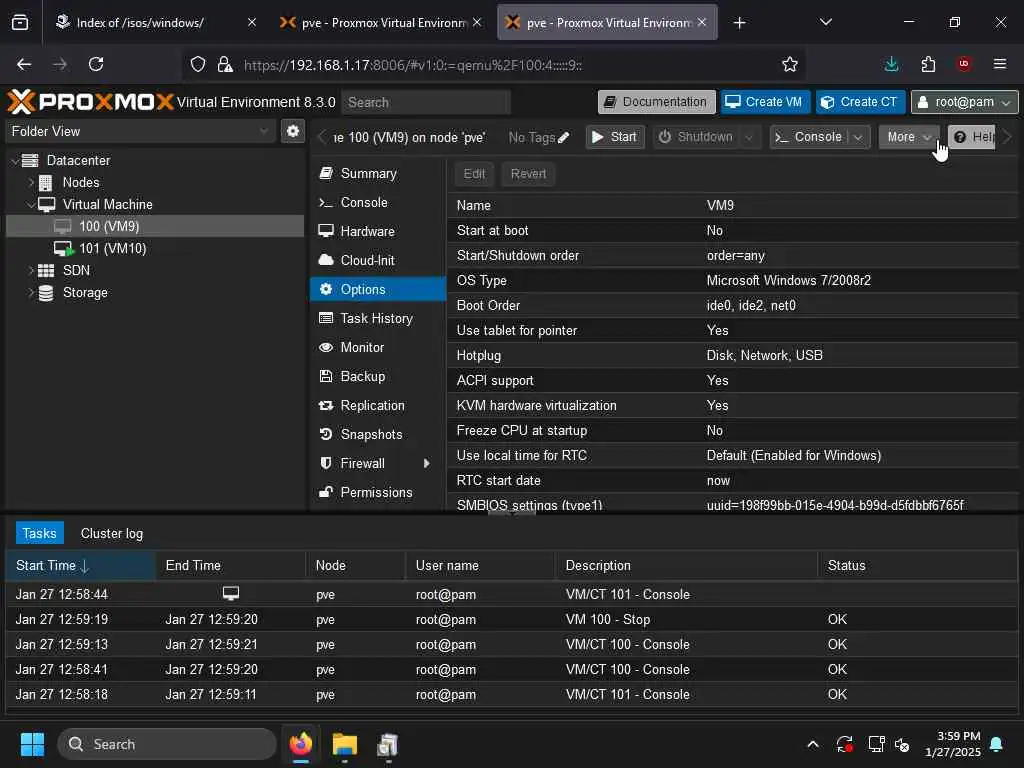The width and height of the screenshot is (1024, 768).
Task: Select the Use tablet for pointer row
Action: coord(735,330)
